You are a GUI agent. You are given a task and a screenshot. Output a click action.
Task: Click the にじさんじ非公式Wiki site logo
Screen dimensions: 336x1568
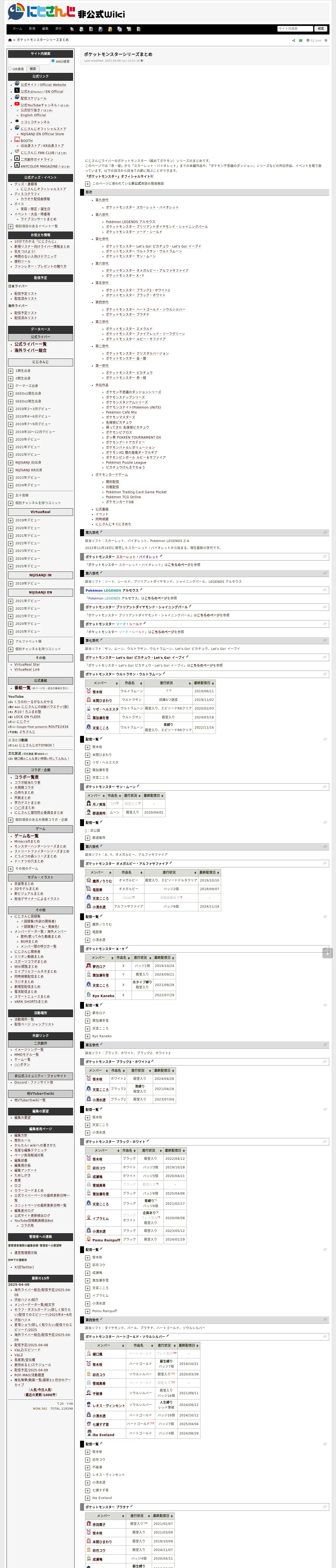coord(66,11)
